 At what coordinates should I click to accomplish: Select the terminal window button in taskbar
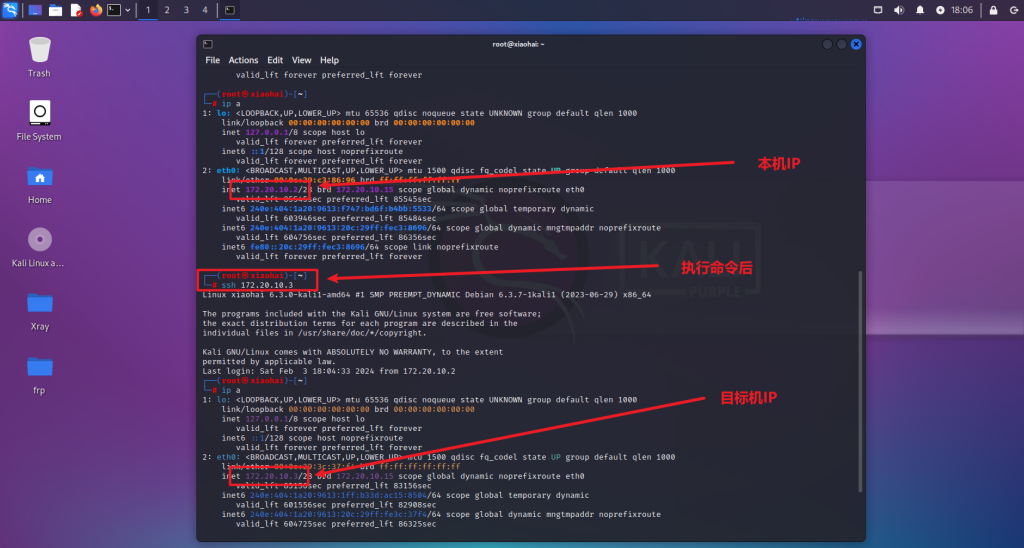click(230, 10)
